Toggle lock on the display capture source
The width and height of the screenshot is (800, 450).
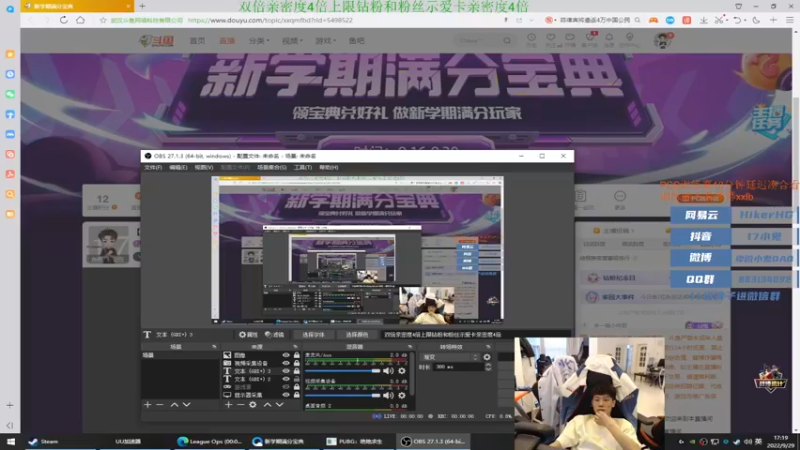click(296, 395)
